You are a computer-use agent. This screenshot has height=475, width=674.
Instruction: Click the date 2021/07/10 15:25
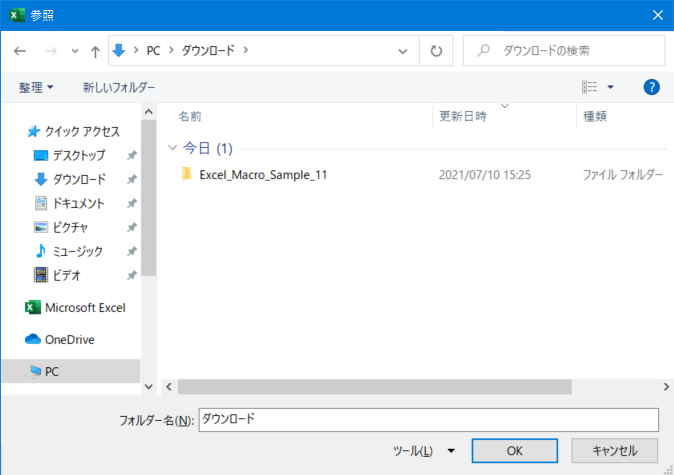pos(484,175)
